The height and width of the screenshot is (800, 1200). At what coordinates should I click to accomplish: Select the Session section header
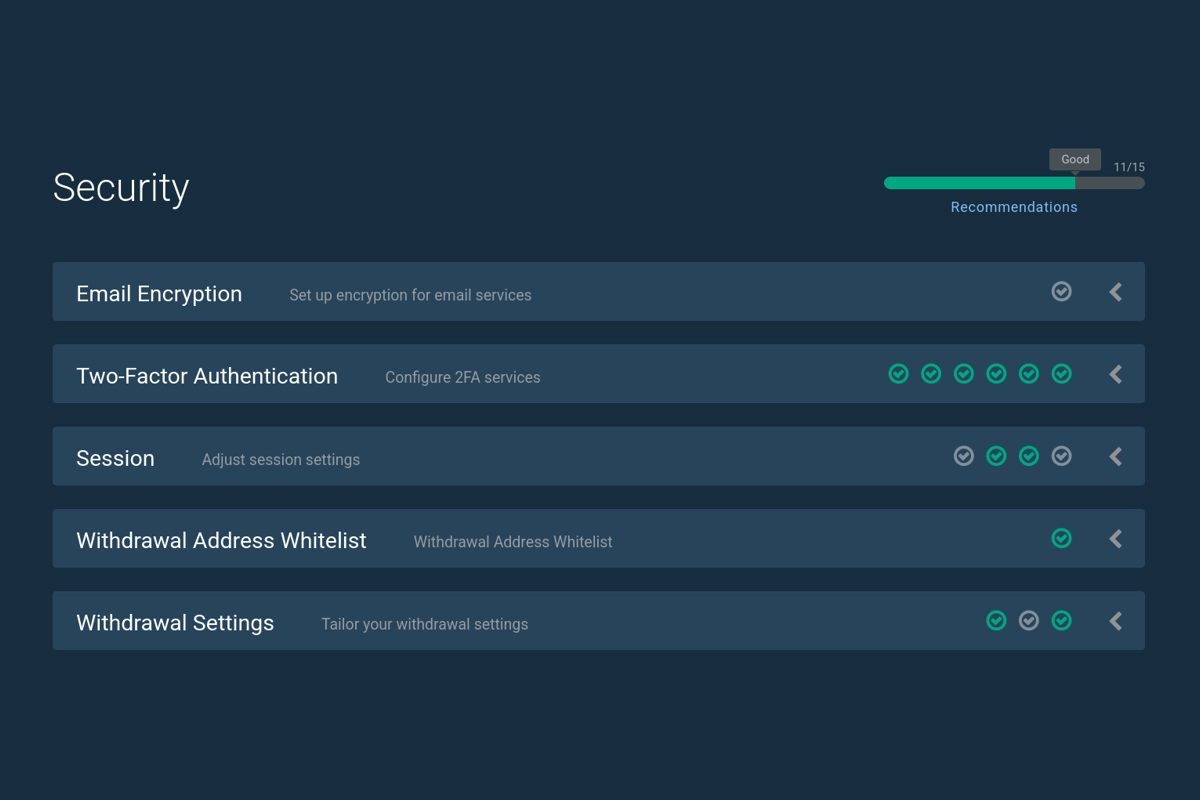coord(115,457)
